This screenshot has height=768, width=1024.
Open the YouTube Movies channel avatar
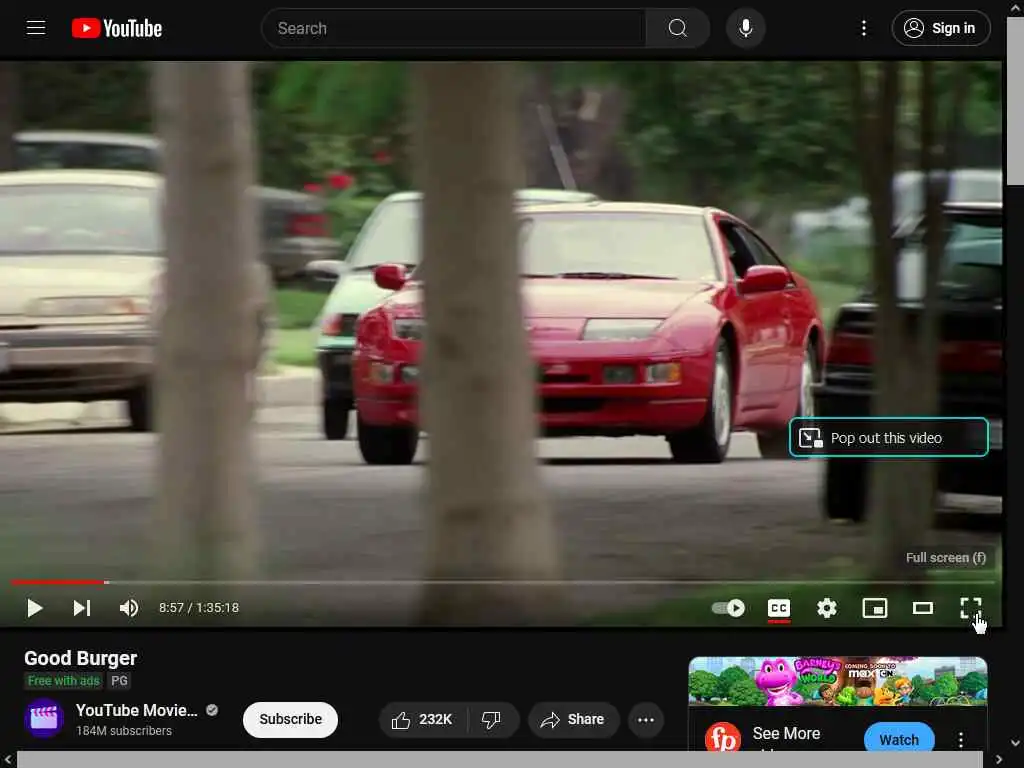point(44,718)
